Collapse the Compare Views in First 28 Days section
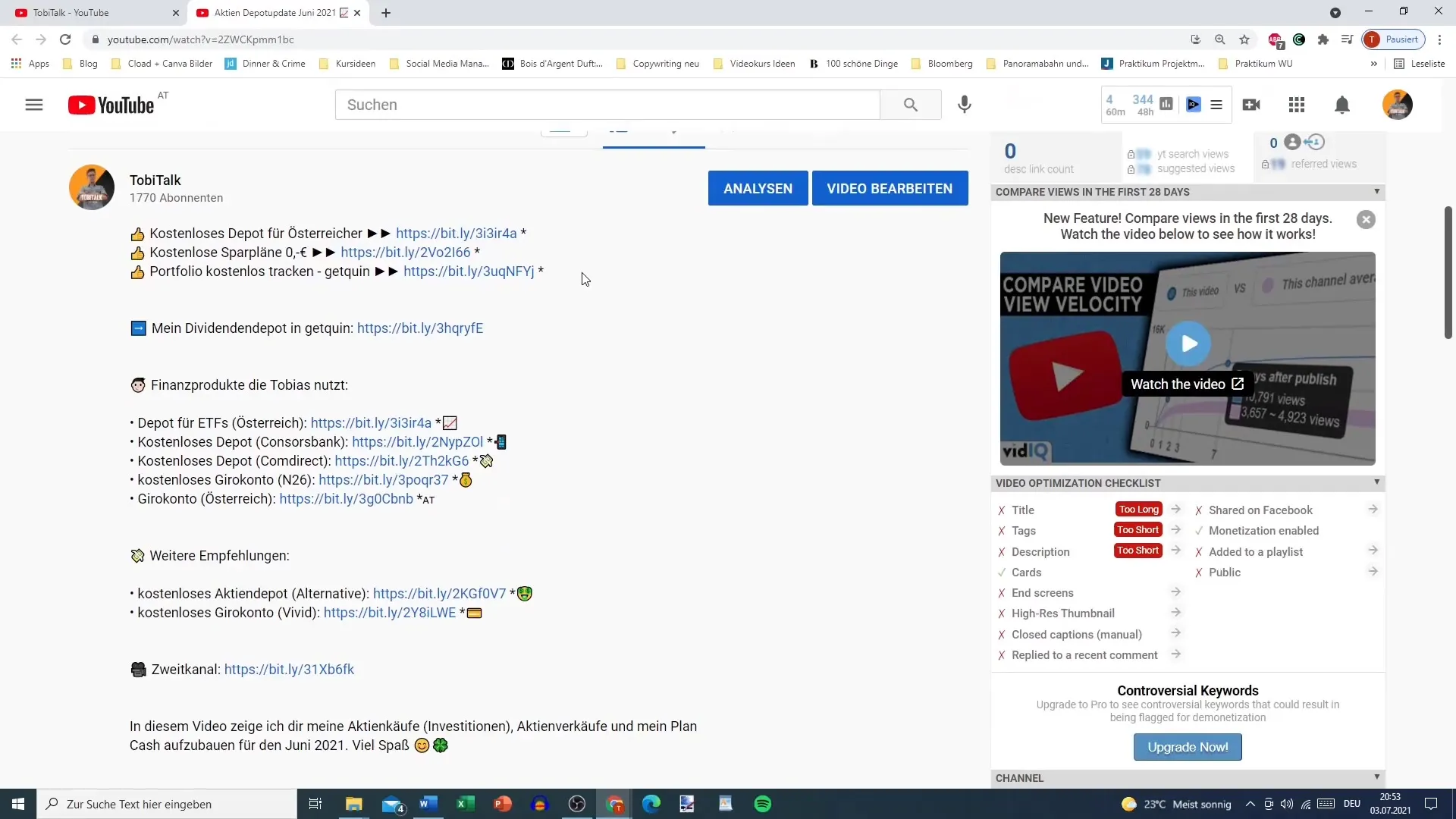This screenshot has height=819, width=1456. pyautogui.click(x=1377, y=191)
